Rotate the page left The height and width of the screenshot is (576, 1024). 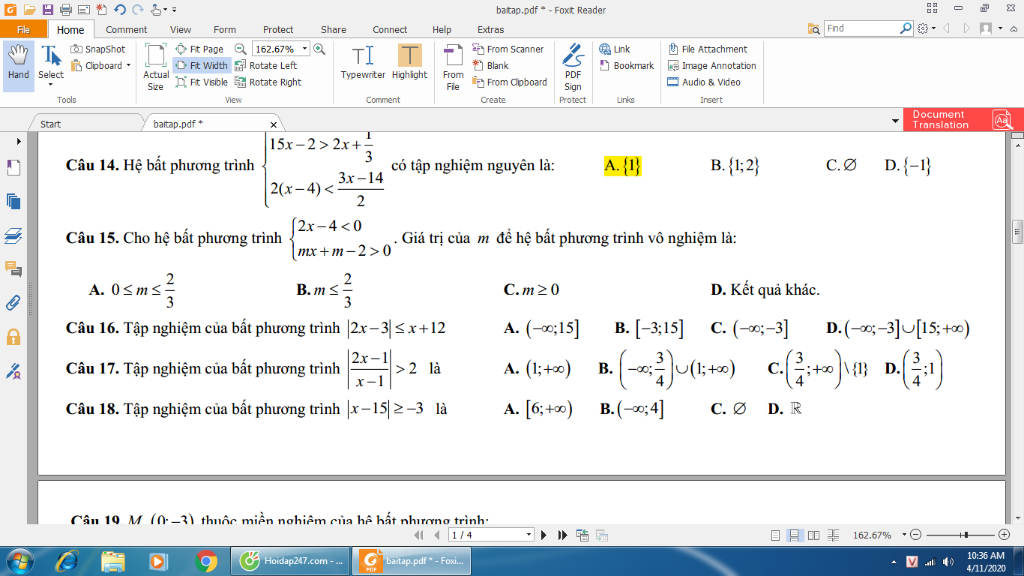point(266,65)
